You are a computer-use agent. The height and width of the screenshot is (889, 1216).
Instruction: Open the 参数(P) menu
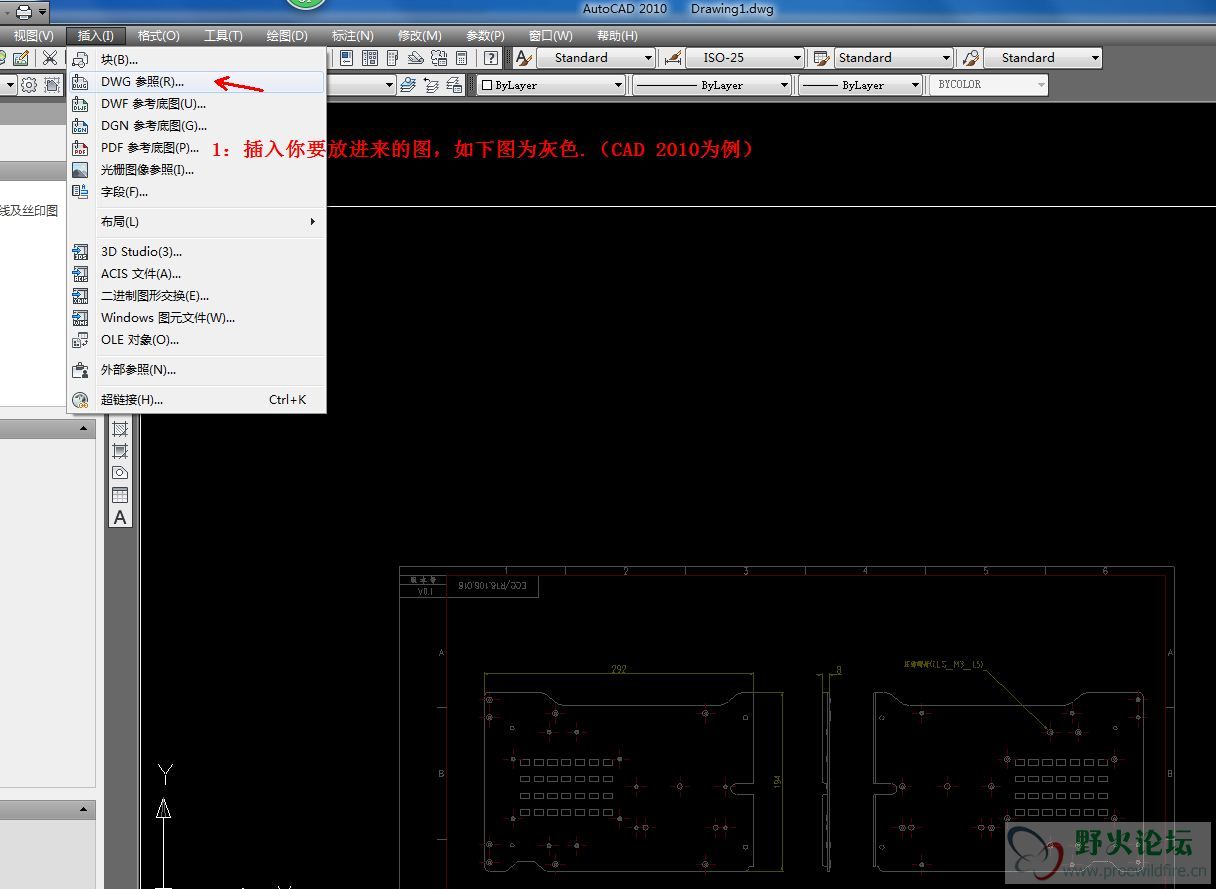click(485, 35)
